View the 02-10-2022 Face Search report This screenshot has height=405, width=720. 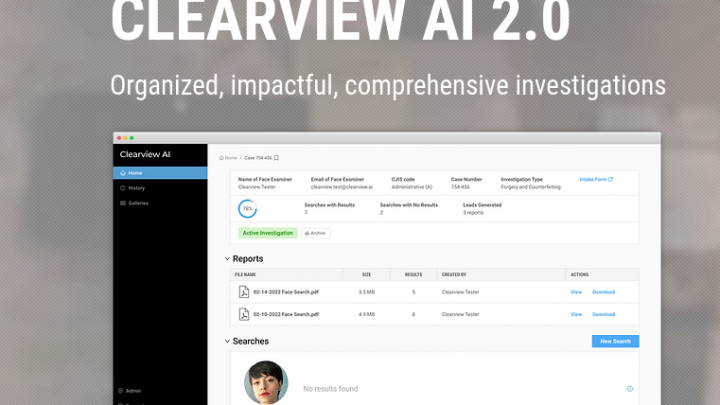pyautogui.click(x=576, y=315)
